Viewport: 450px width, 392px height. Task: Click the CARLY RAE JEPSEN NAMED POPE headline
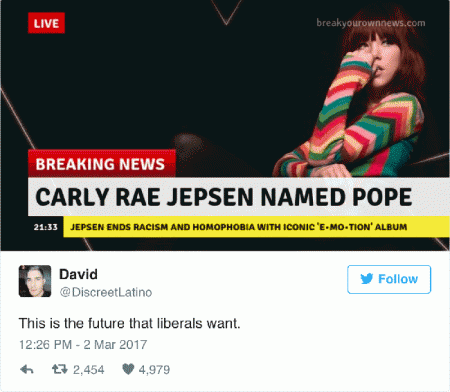(223, 197)
